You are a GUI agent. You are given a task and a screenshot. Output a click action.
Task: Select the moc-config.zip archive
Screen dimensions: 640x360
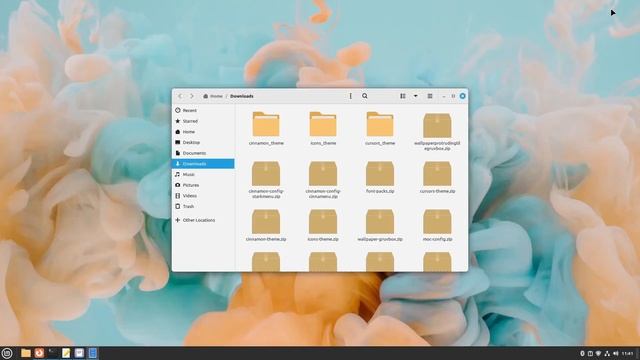click(437, 224)
